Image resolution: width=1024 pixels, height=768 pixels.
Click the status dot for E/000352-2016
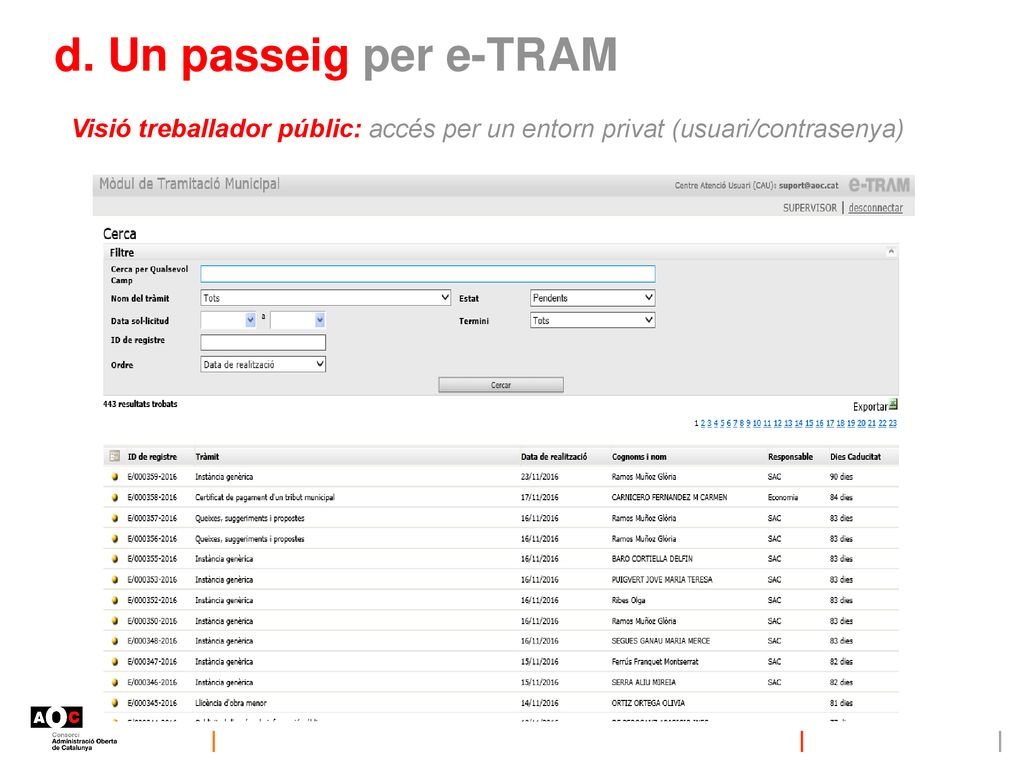coord(115,600)
